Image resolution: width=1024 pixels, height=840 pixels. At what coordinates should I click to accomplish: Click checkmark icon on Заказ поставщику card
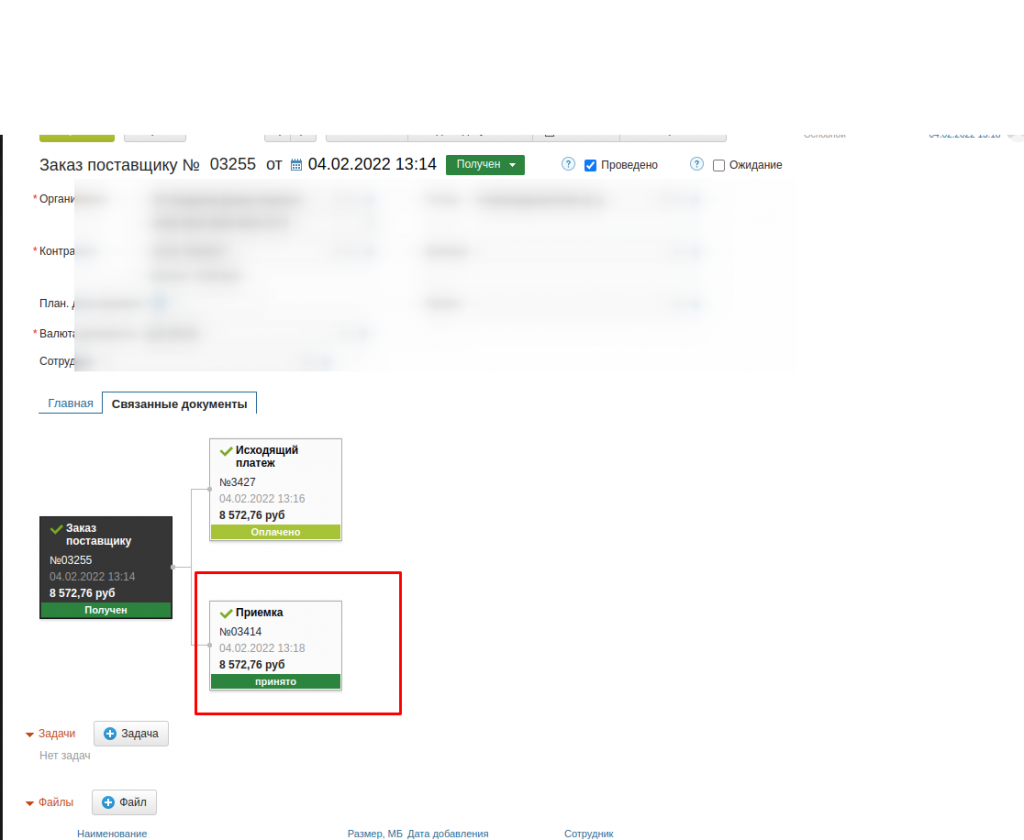click(57, 528)
